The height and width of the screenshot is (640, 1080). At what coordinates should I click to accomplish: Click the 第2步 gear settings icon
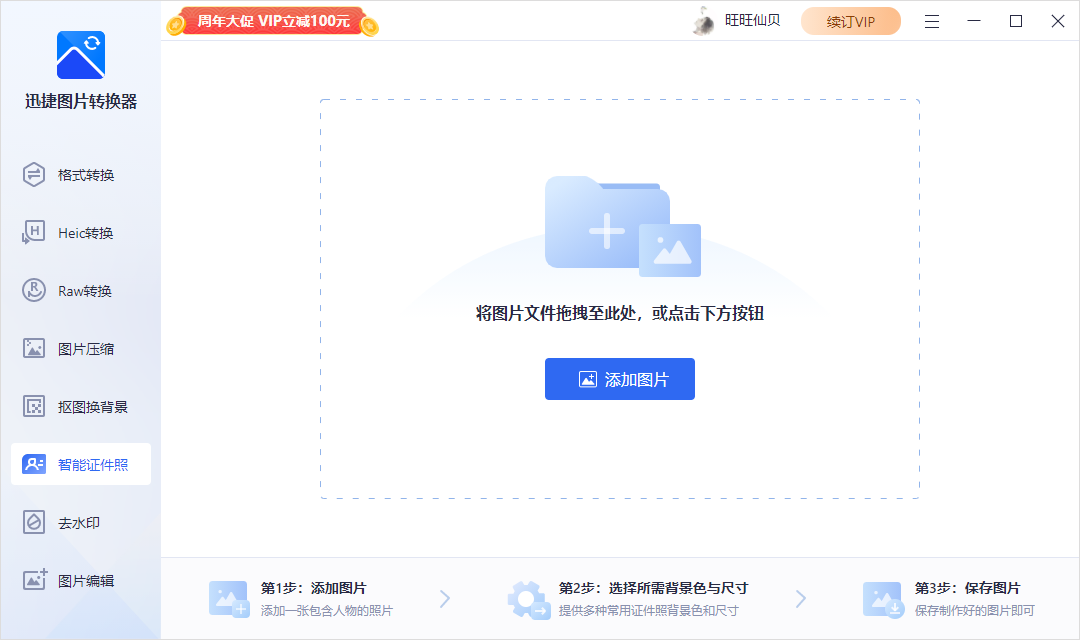tap(527, 598)
